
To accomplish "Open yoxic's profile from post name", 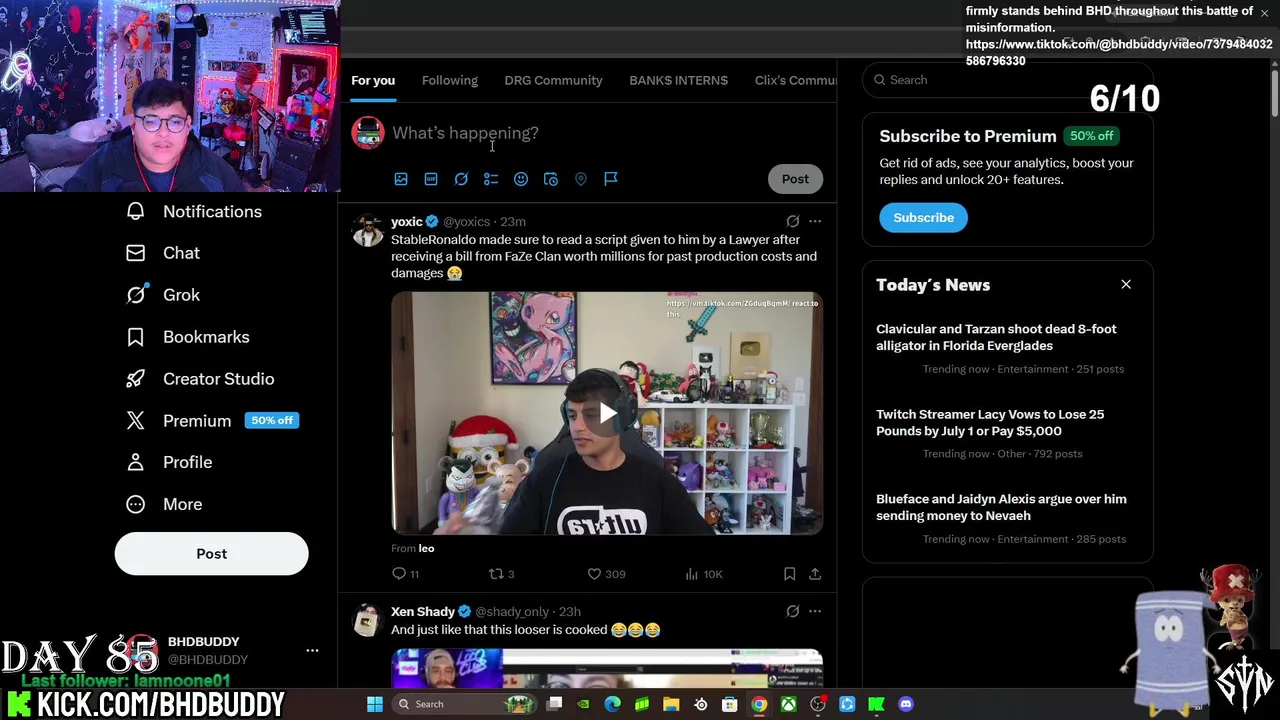I will (x=407, y=221).
